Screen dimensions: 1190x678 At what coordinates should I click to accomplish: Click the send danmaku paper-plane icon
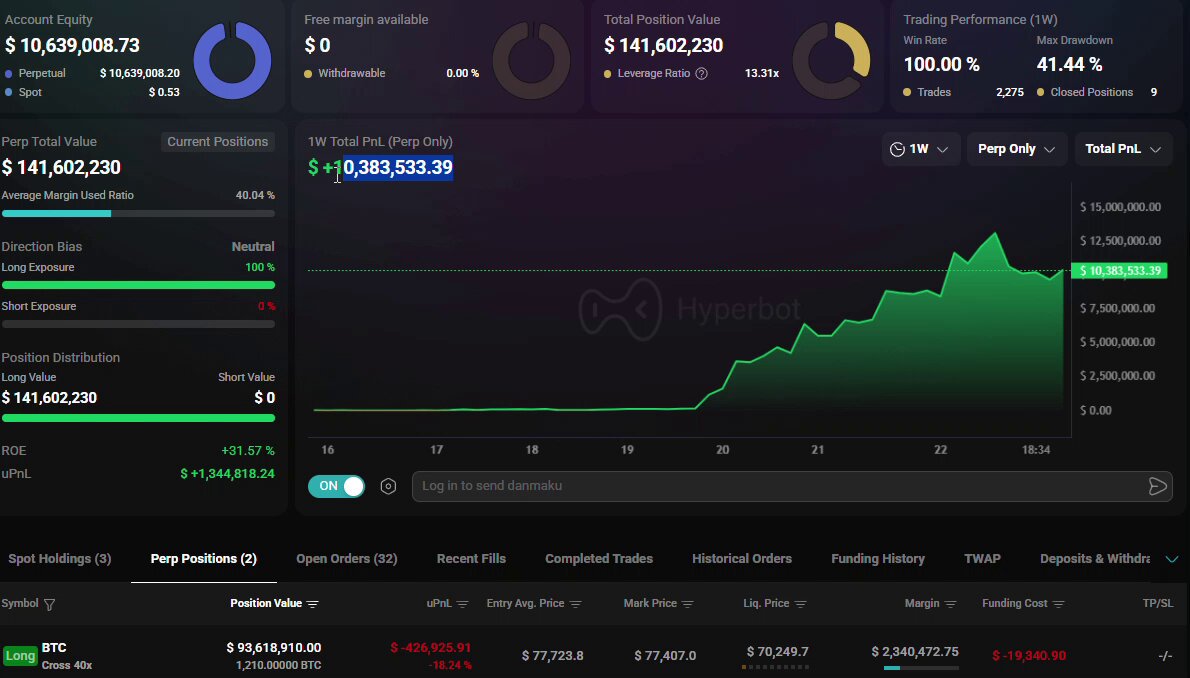(x=1157, y=486)
